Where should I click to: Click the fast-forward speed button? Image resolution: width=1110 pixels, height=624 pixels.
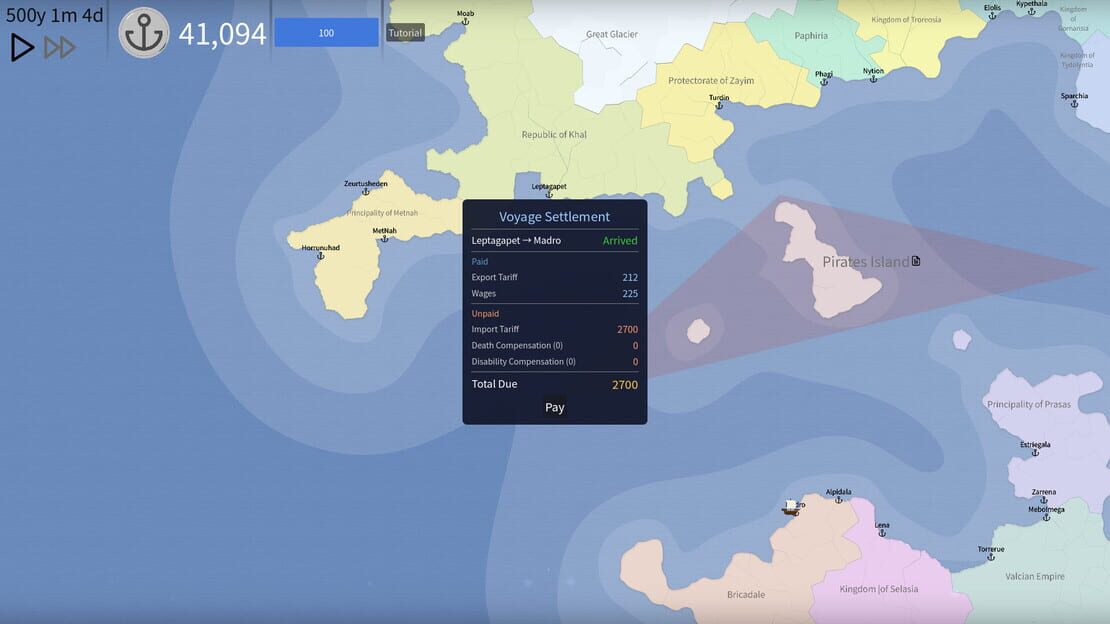click(x=60, y=47)
